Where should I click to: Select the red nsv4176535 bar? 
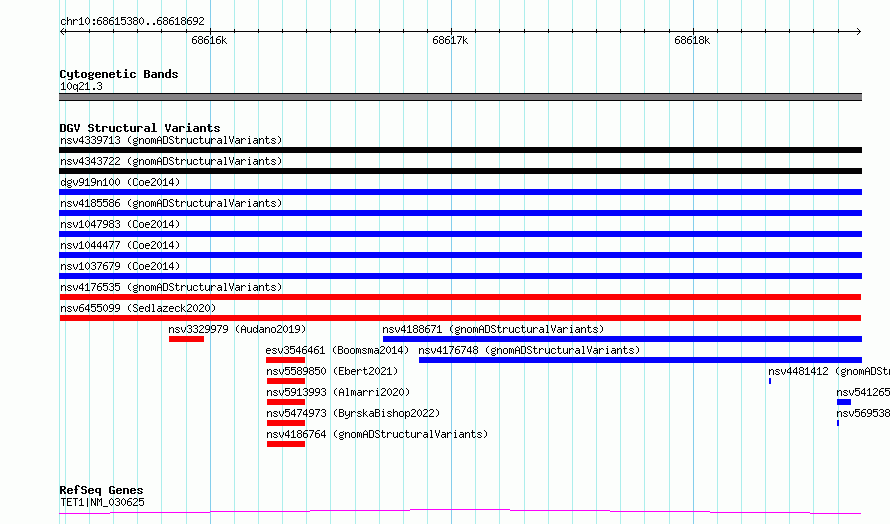[x=460, y=297]
